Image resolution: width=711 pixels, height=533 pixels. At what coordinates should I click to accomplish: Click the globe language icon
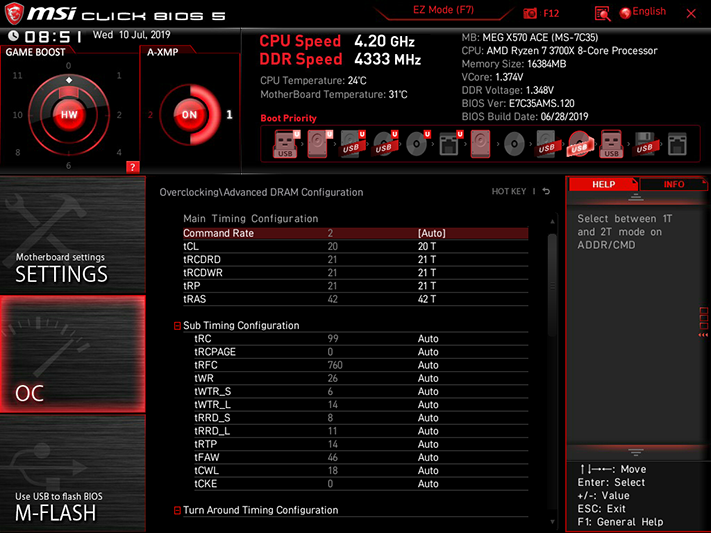(x=625, y=13)
